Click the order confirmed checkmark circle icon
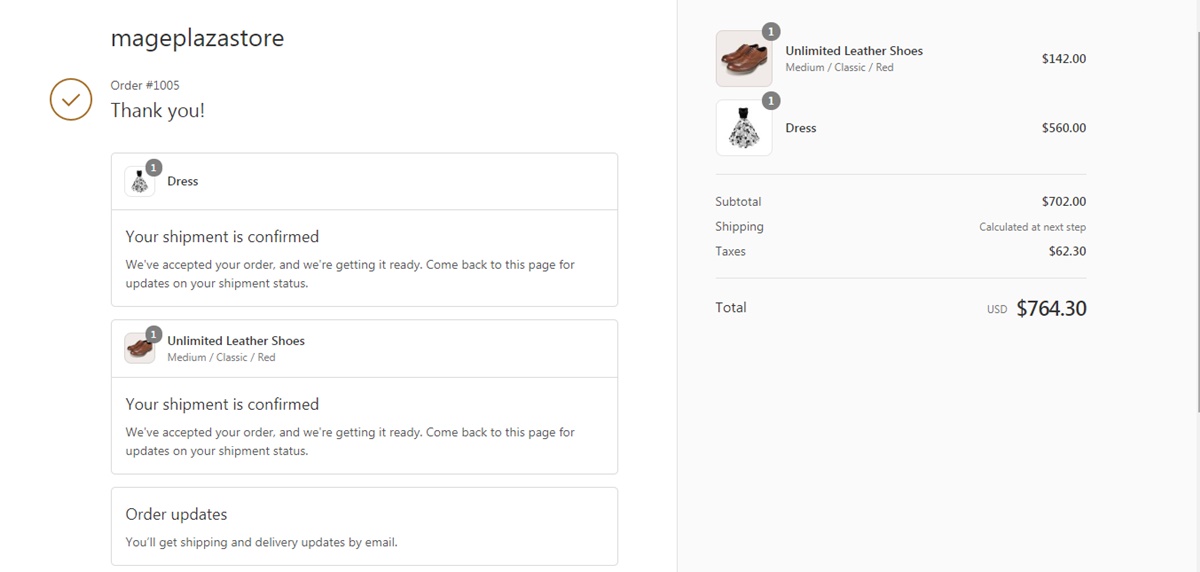1200x572 pixels. click(x=71, y=99)
